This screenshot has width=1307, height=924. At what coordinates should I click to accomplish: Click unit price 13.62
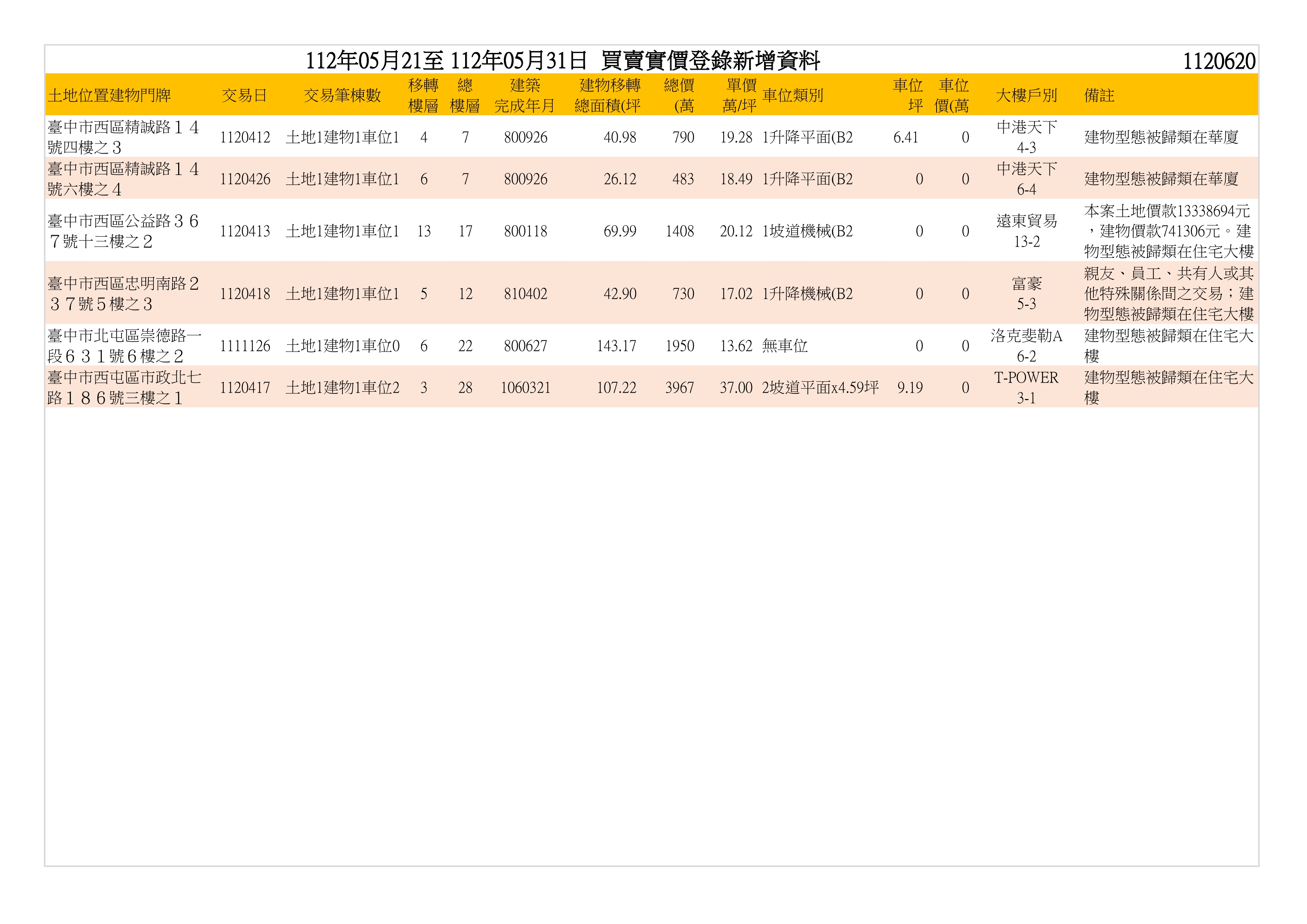pos(736,346)
